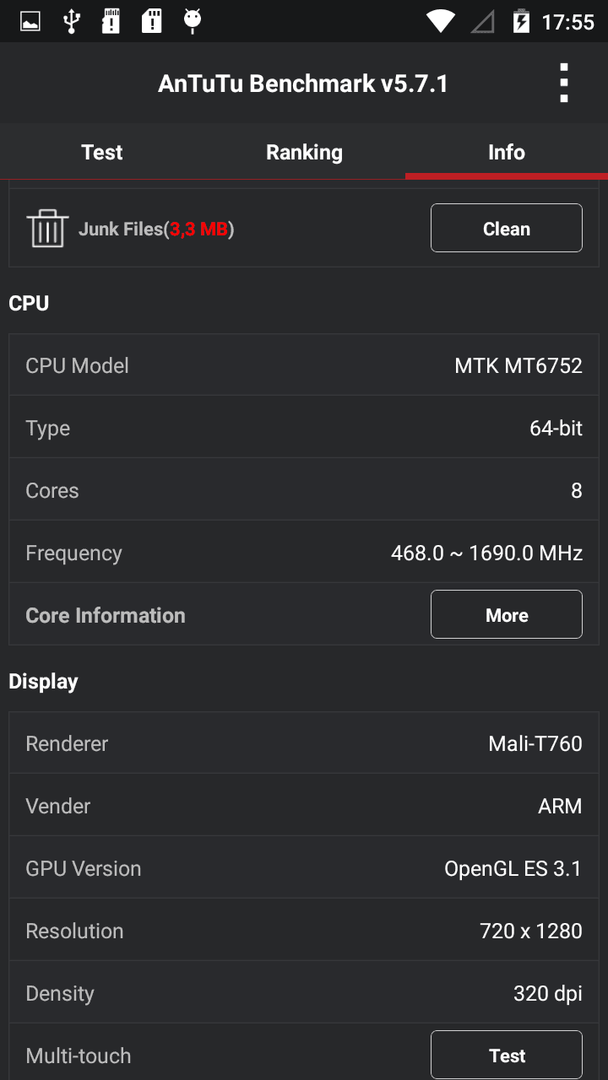
Task: Clean the junk files
Action: (506, 228)
